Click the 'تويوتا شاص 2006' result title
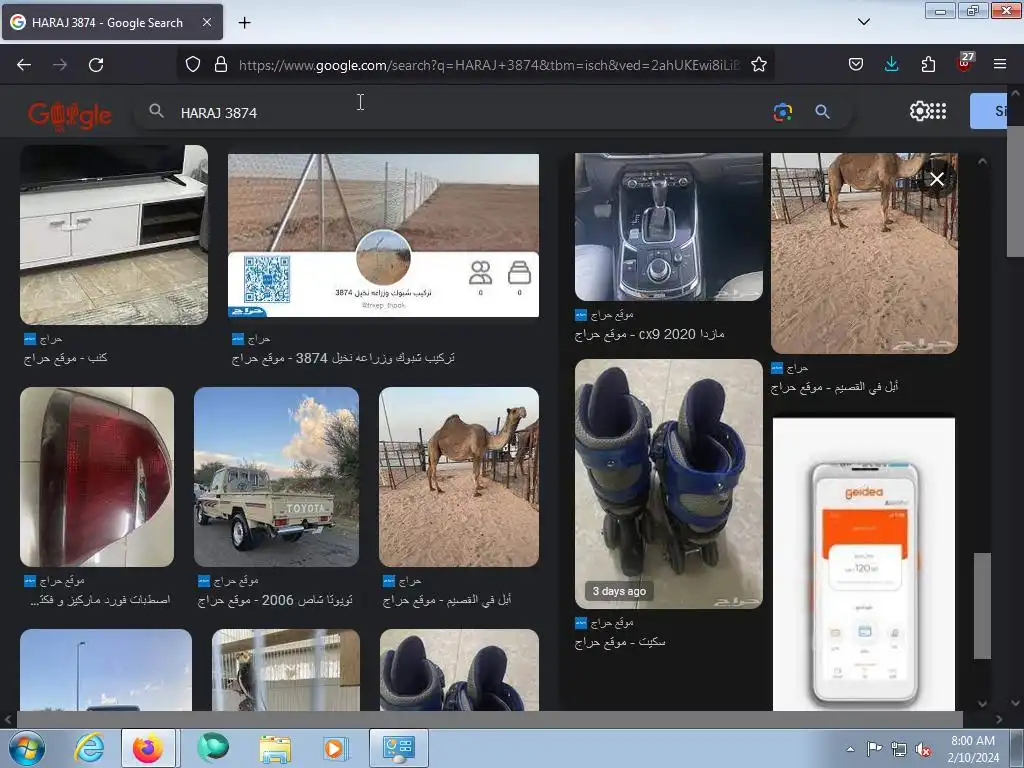This screenshot has width=1024, height=768. pos(275,600)
